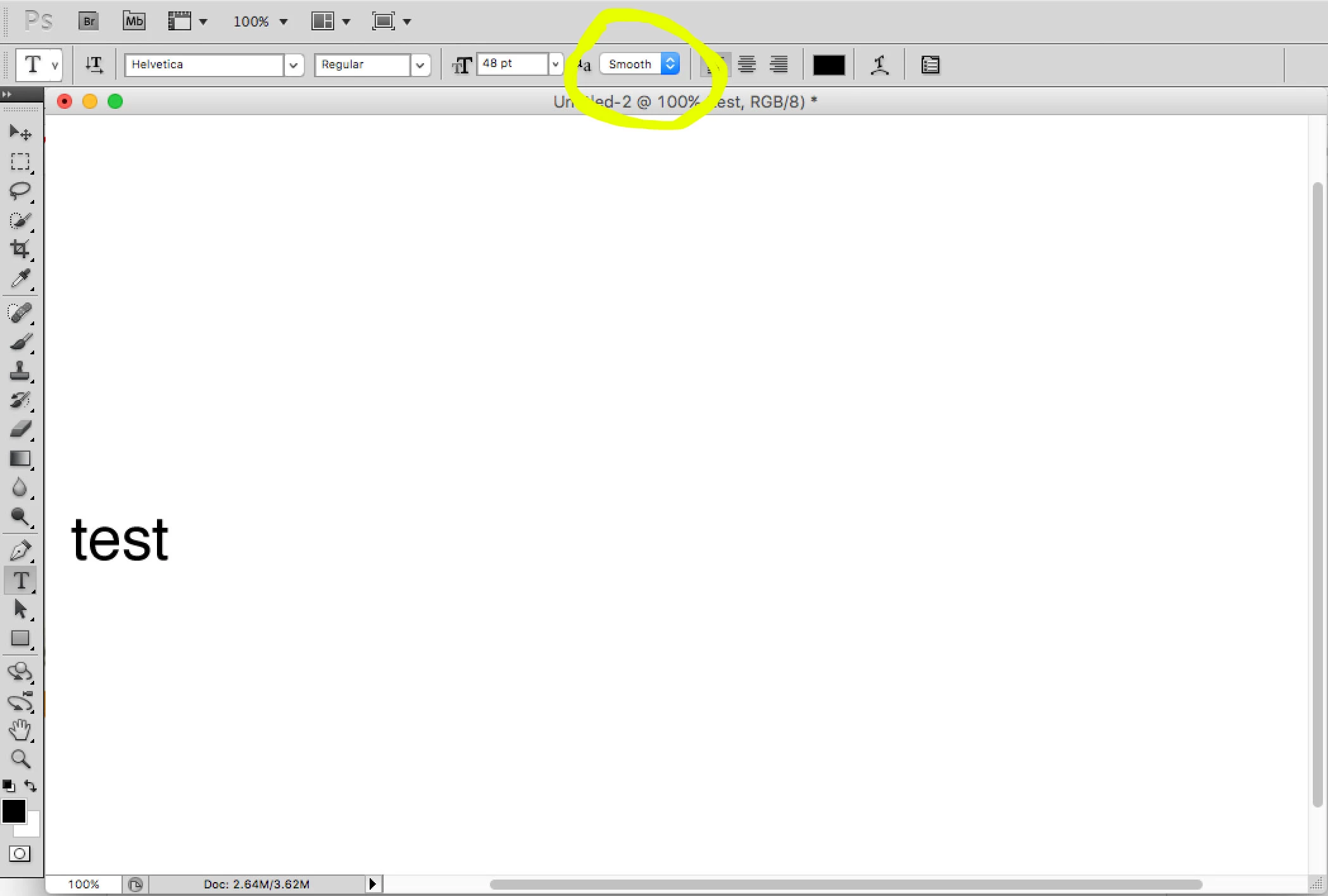Click the black text color swatch
The height and width of the screenshot is (896, 1328).
tap(829, 65)
